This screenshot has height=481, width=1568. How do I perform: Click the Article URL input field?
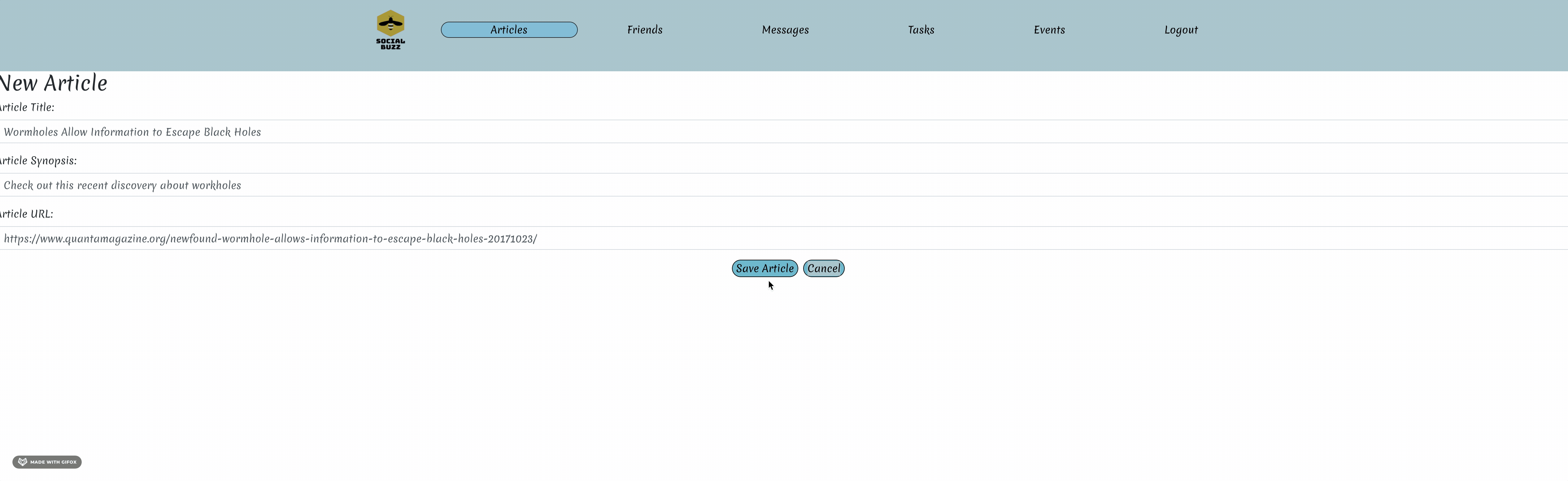pos(365,238)
